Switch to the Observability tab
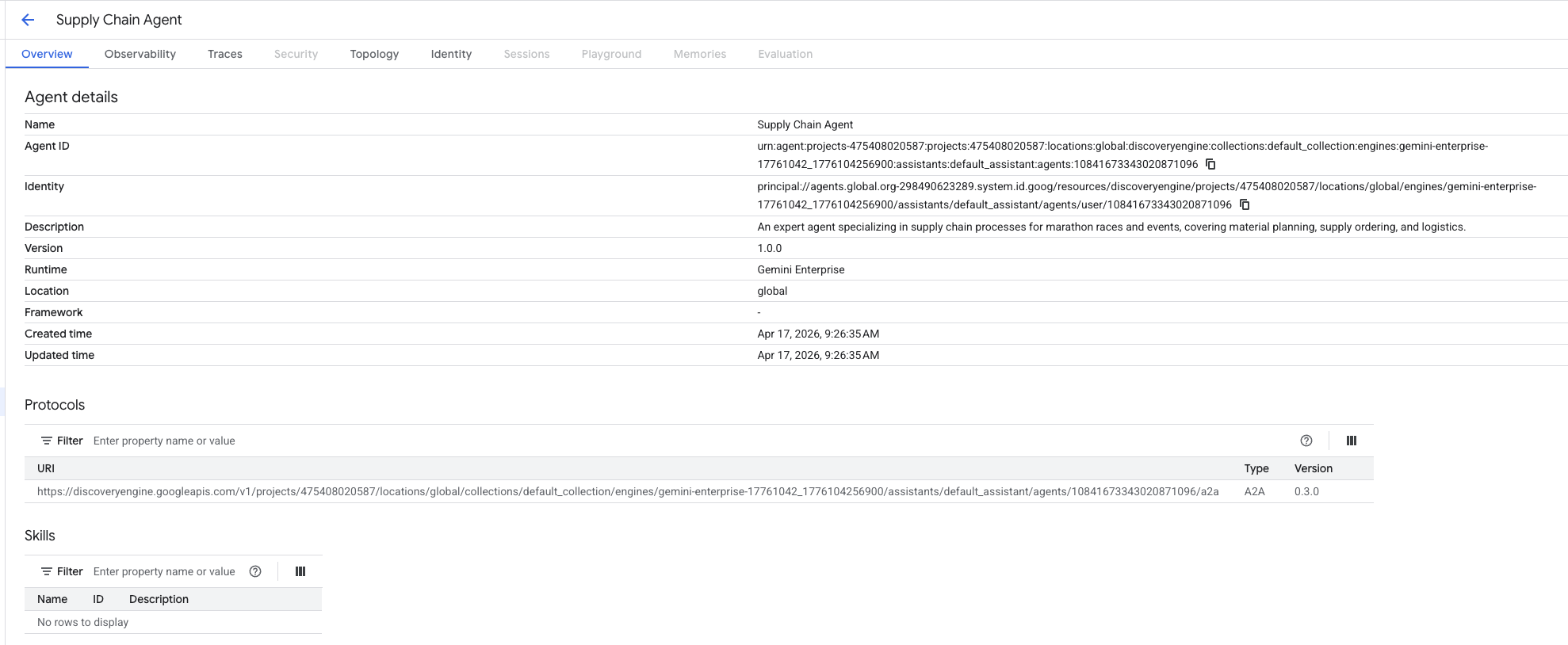The height and width of the screenshot is (645, 1568). pyautogui.click(x=140, y=54)
